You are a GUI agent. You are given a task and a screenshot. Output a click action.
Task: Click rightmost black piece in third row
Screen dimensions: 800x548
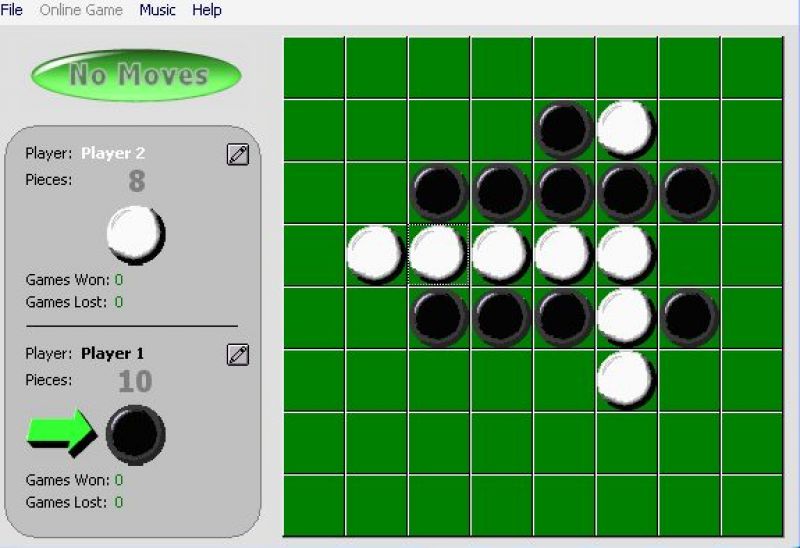point(689,192)
